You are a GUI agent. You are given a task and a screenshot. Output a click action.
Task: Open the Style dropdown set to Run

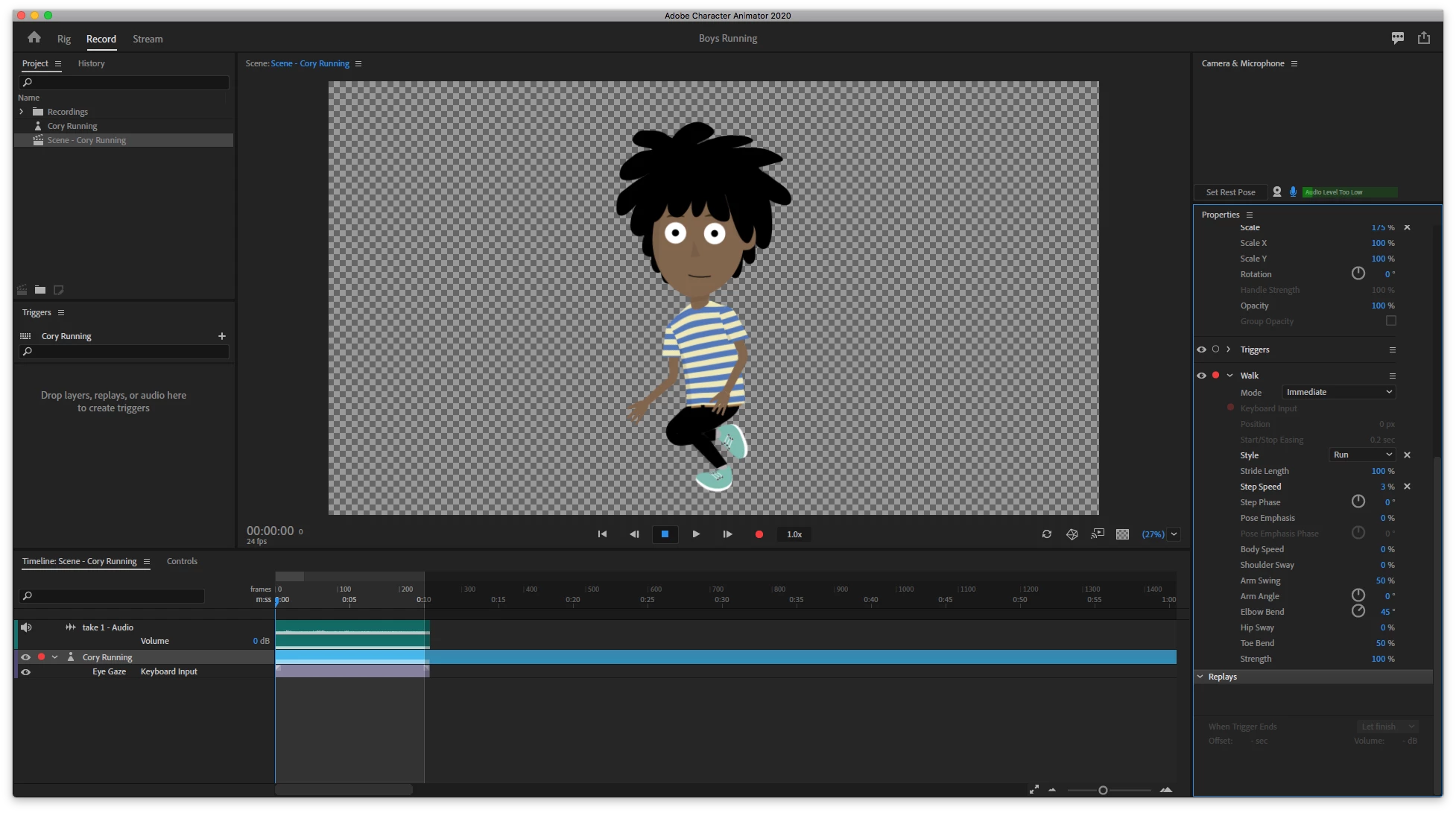1361,455
